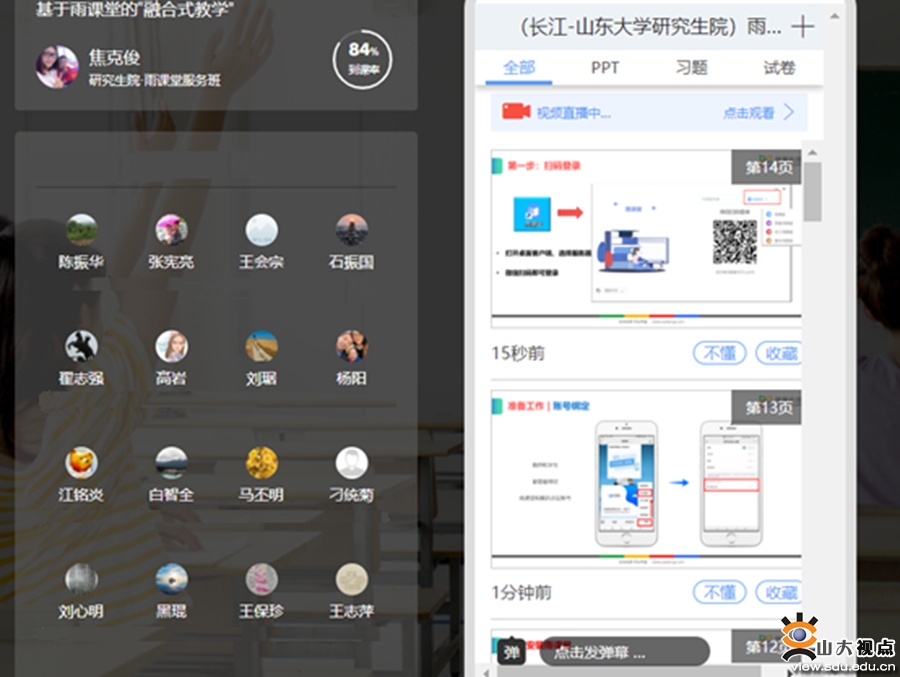Switch to the 习题 tab
900x677 pixels.
[x=691, y=68]
